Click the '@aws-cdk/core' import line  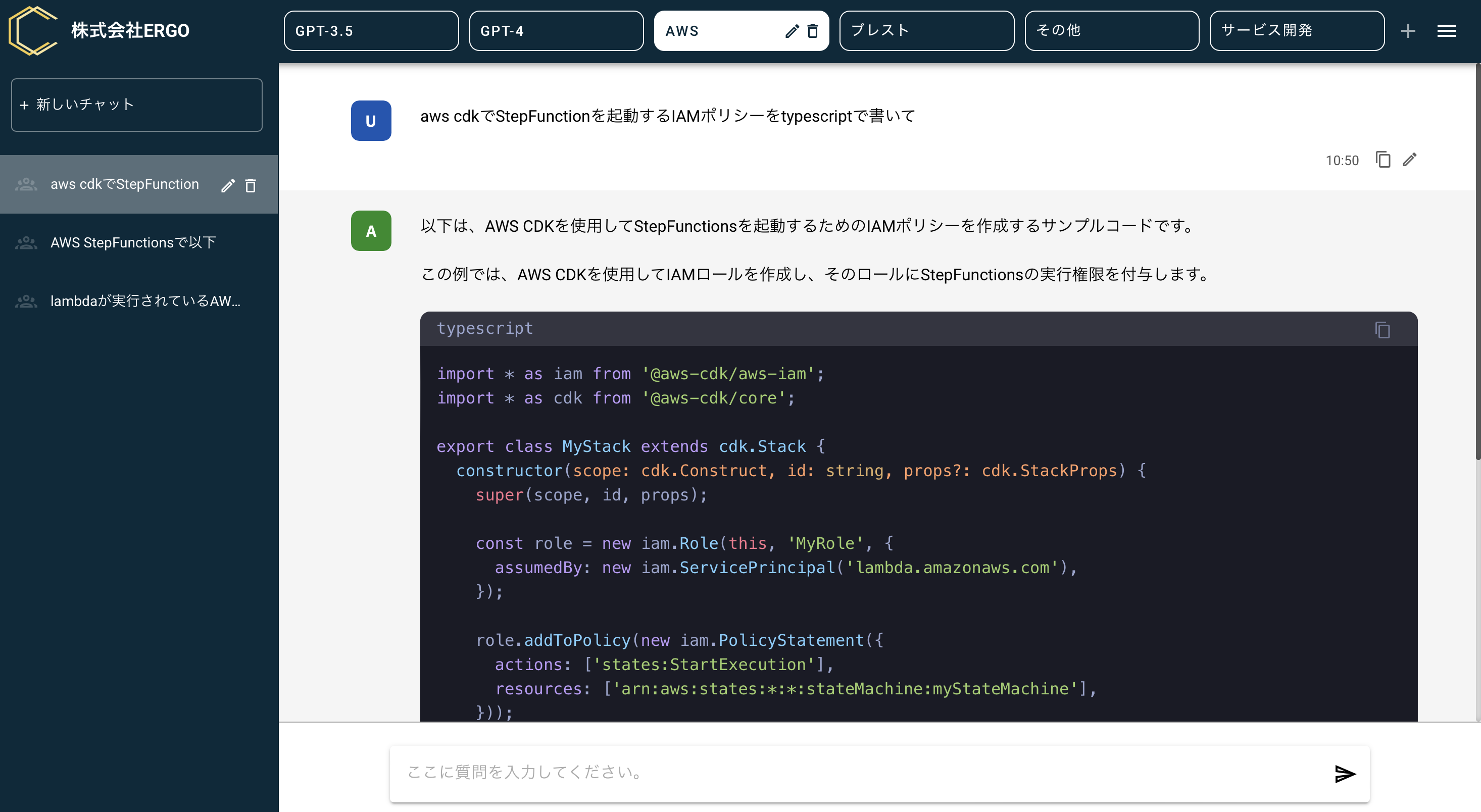coord(616,398)
